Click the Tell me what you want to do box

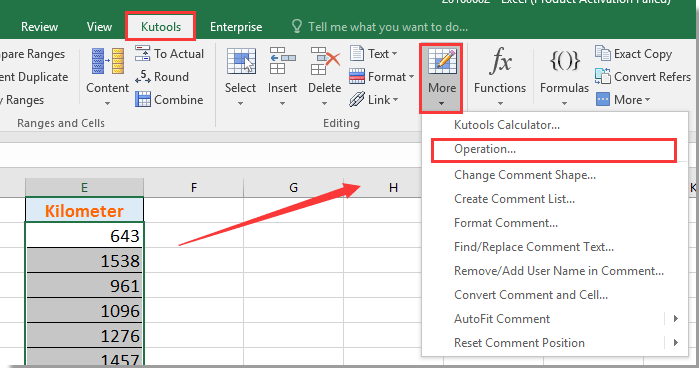tap(388, 27)
